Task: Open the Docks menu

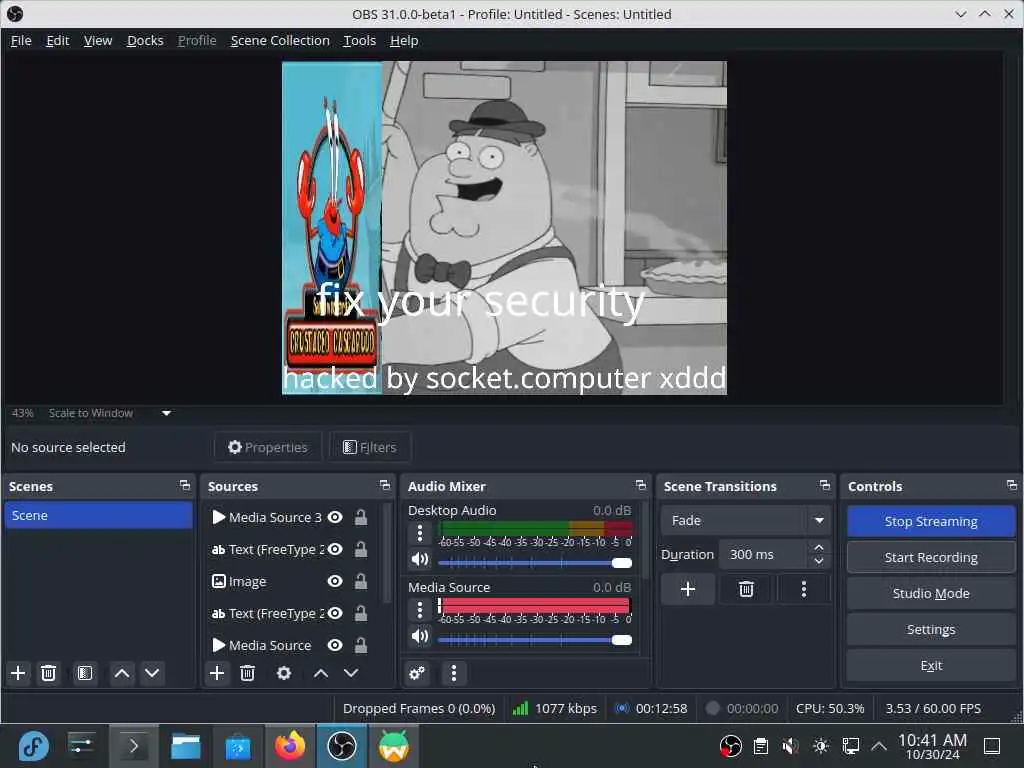Action: point(145,40)
